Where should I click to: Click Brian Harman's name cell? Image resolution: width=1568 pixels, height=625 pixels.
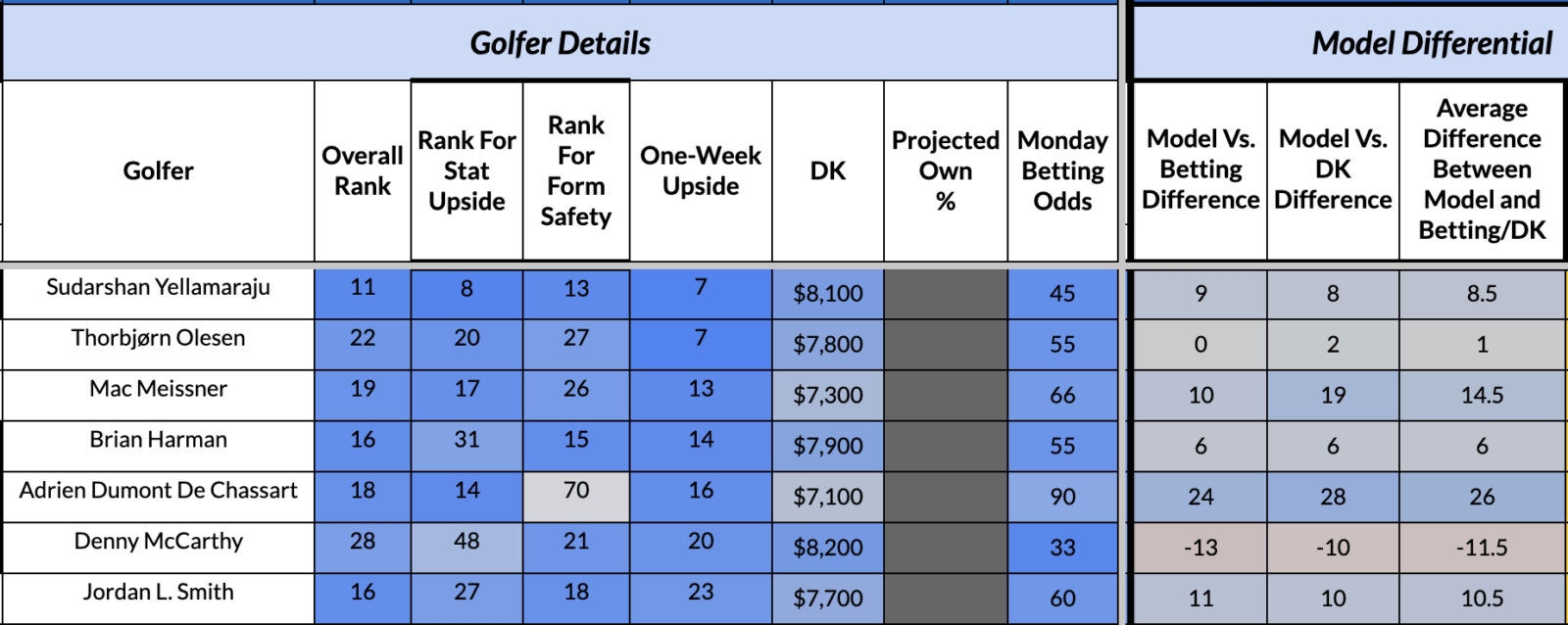pos(158,441)
